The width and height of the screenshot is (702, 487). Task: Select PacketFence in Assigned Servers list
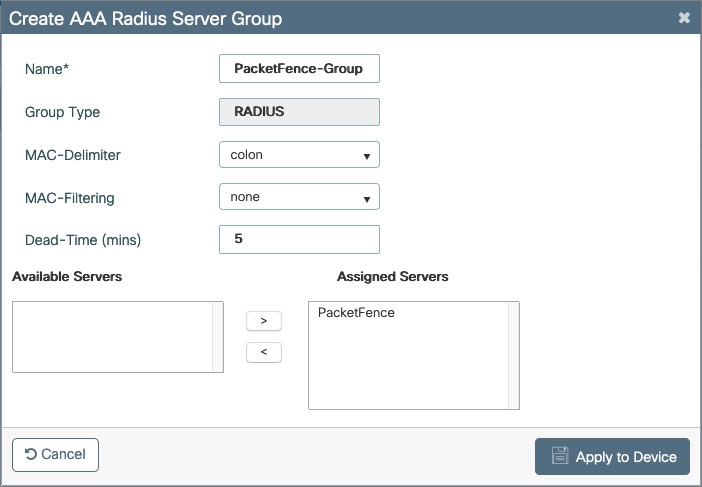pyautogui.click(x=356, y=313)
